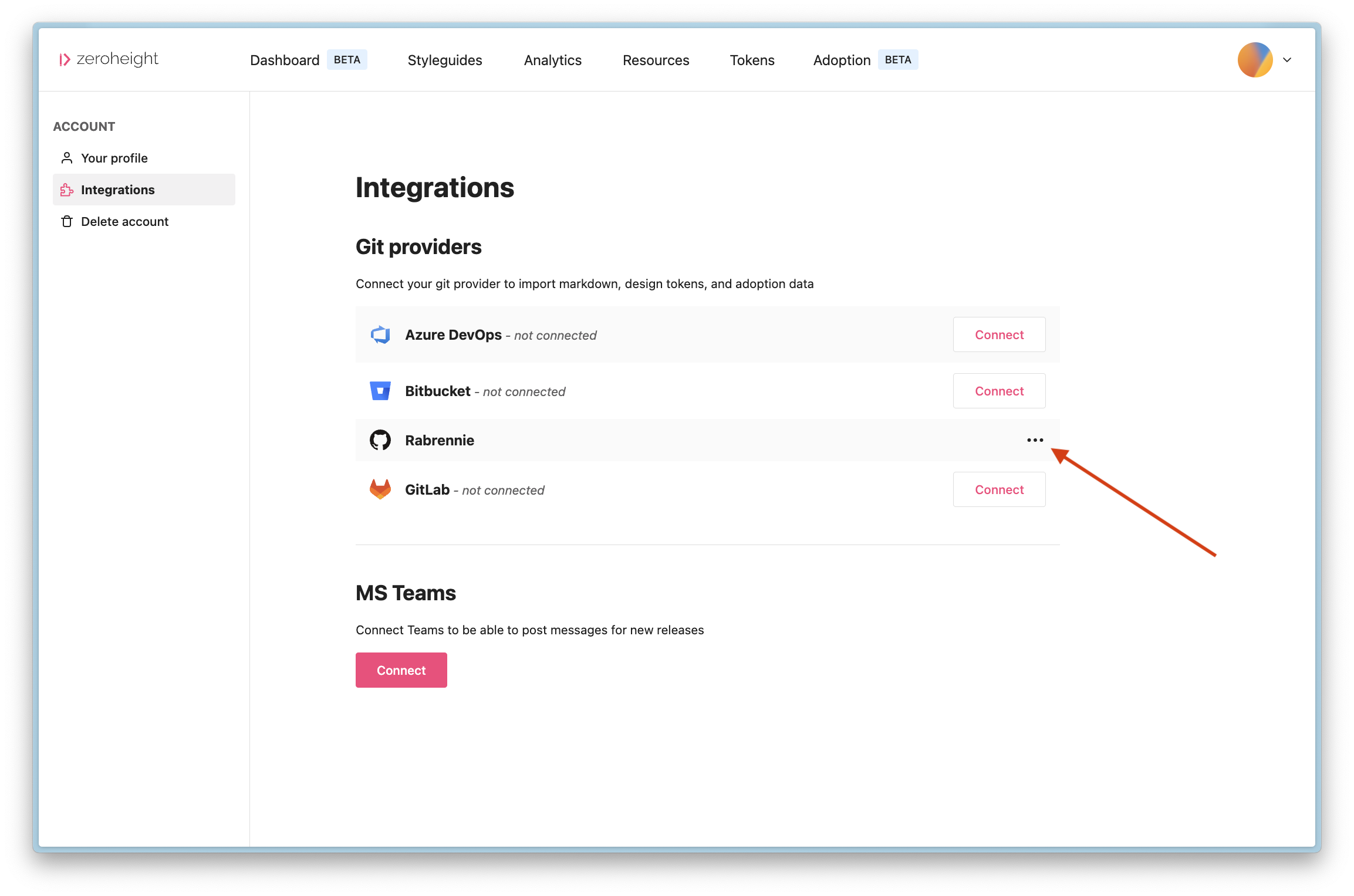Select Integrations in the sidebar
The image size is (1354, 896).
coord(144,190)
